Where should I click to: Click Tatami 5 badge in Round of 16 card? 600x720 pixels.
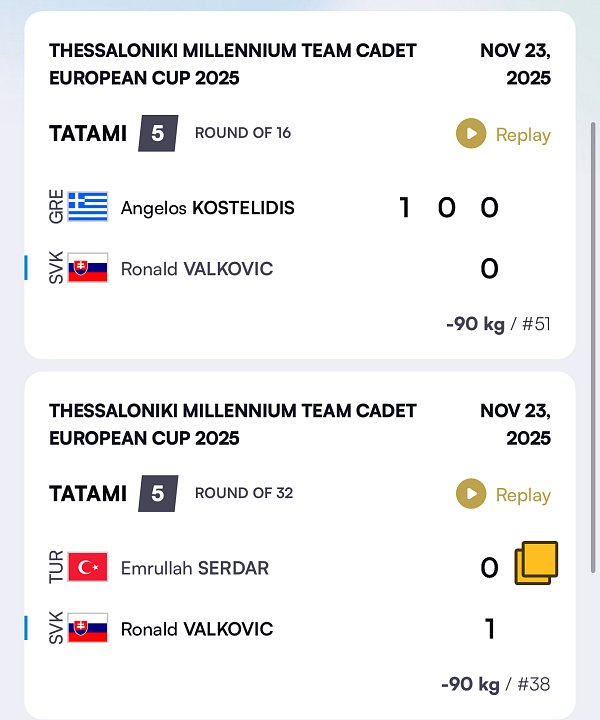pyautogui.click(x=157, y=133)
